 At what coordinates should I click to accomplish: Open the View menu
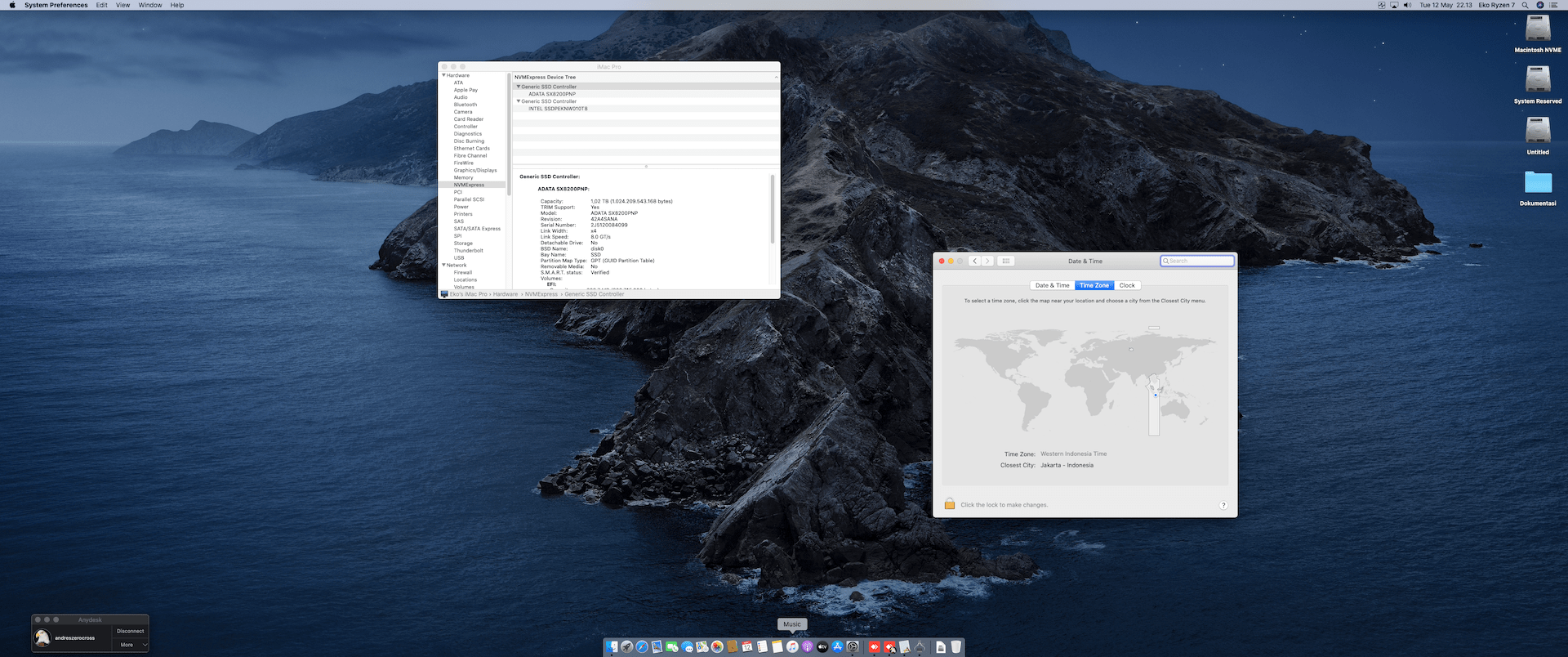(x=122, y=5)
